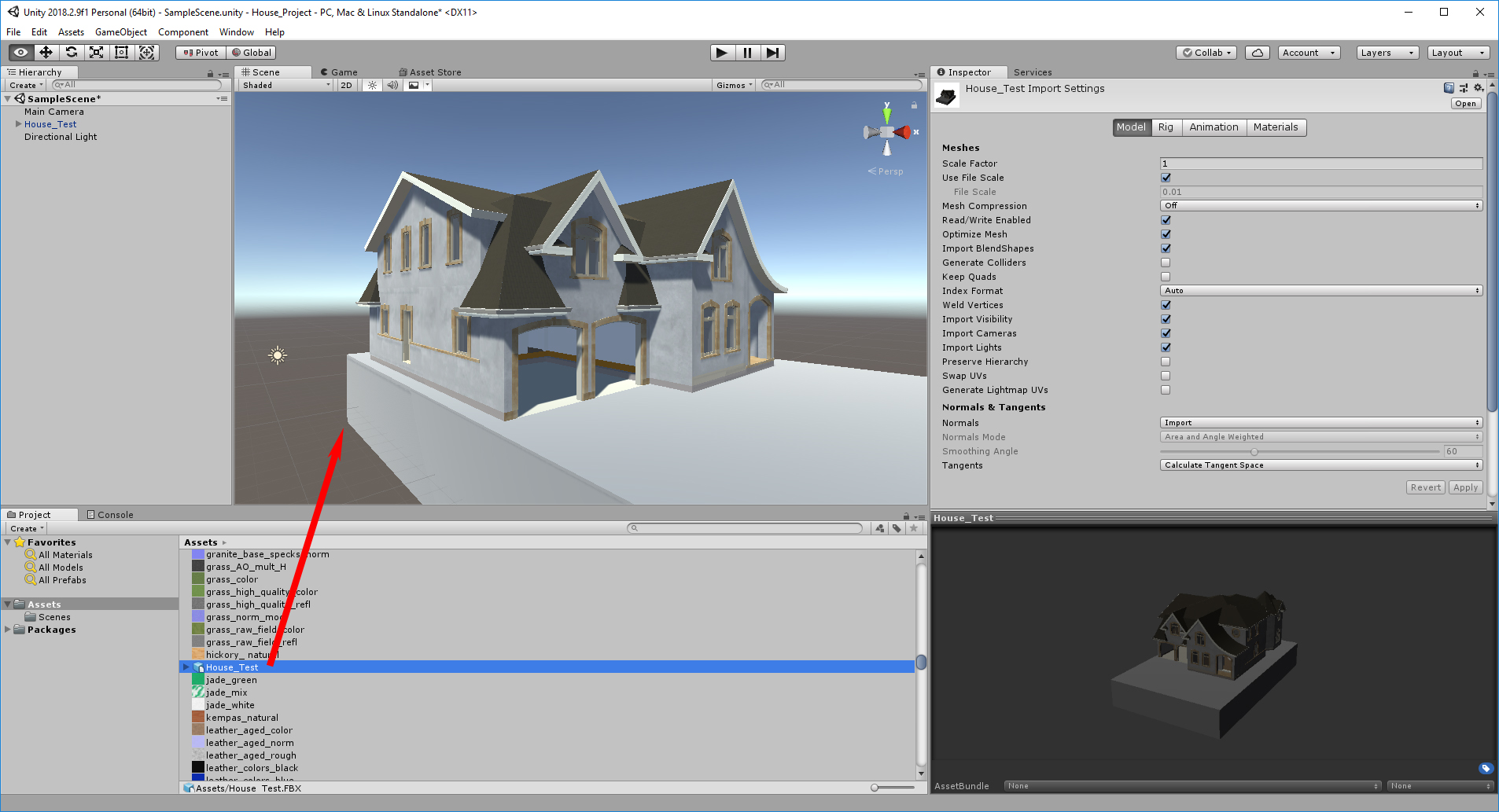The height and width of the screenshot is (812, 1499).
Task: Click the Apply button
Action: click(x=1465, y=487)
